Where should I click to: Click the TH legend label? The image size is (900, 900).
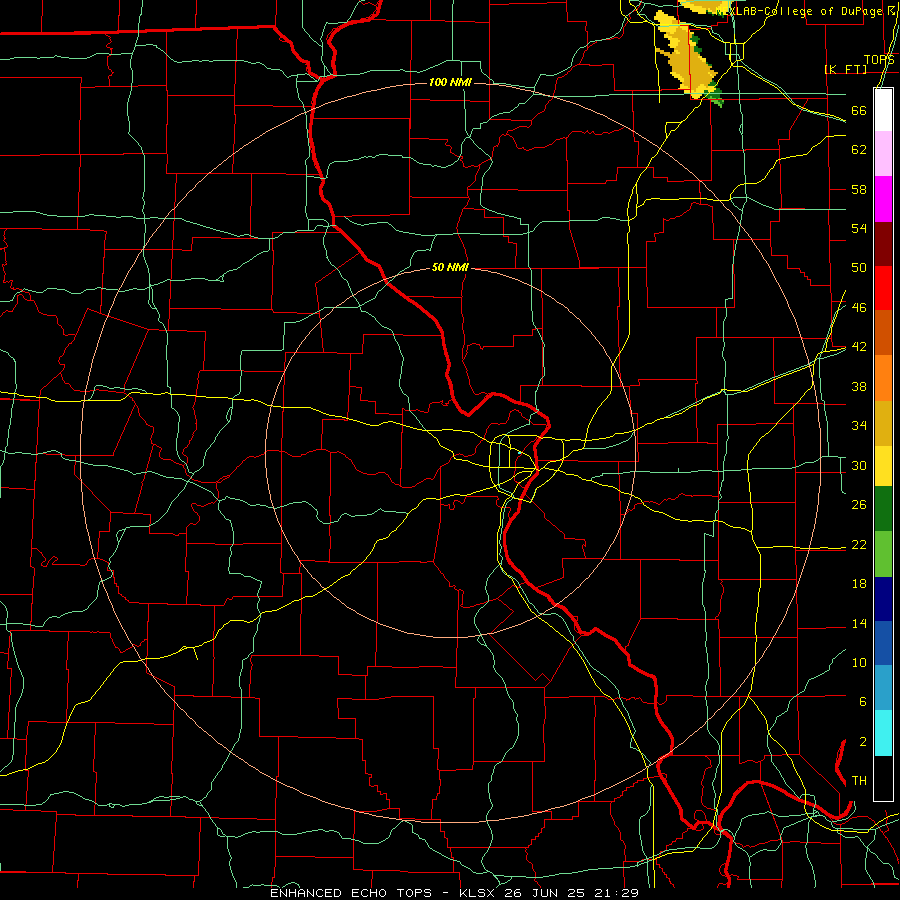(x=859, y=781)
